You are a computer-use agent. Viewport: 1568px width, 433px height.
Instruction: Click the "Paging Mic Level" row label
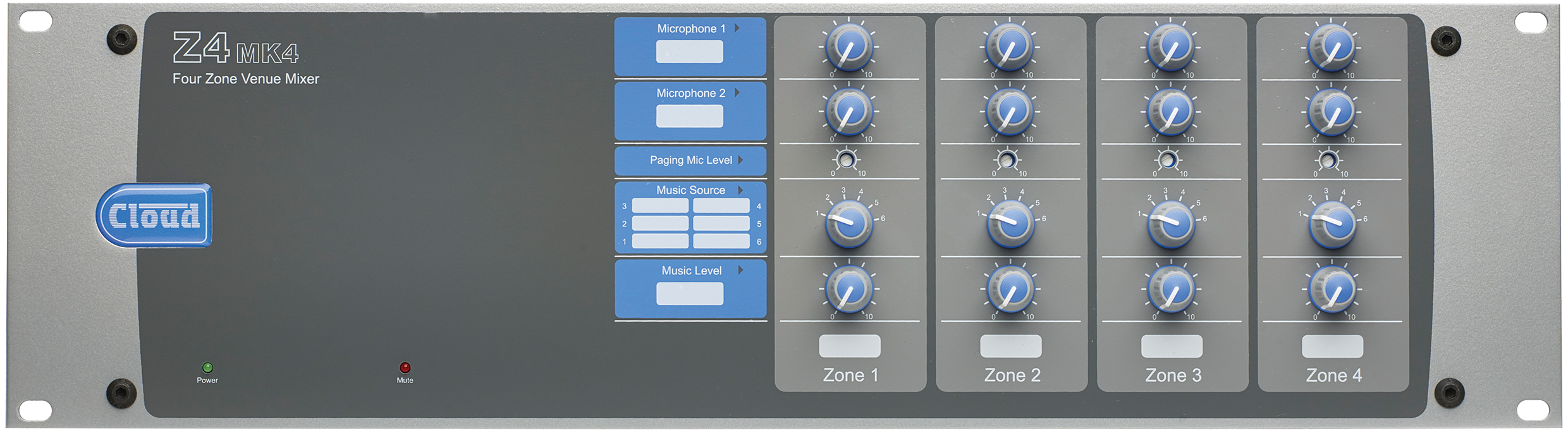click(x=691, y=161)
